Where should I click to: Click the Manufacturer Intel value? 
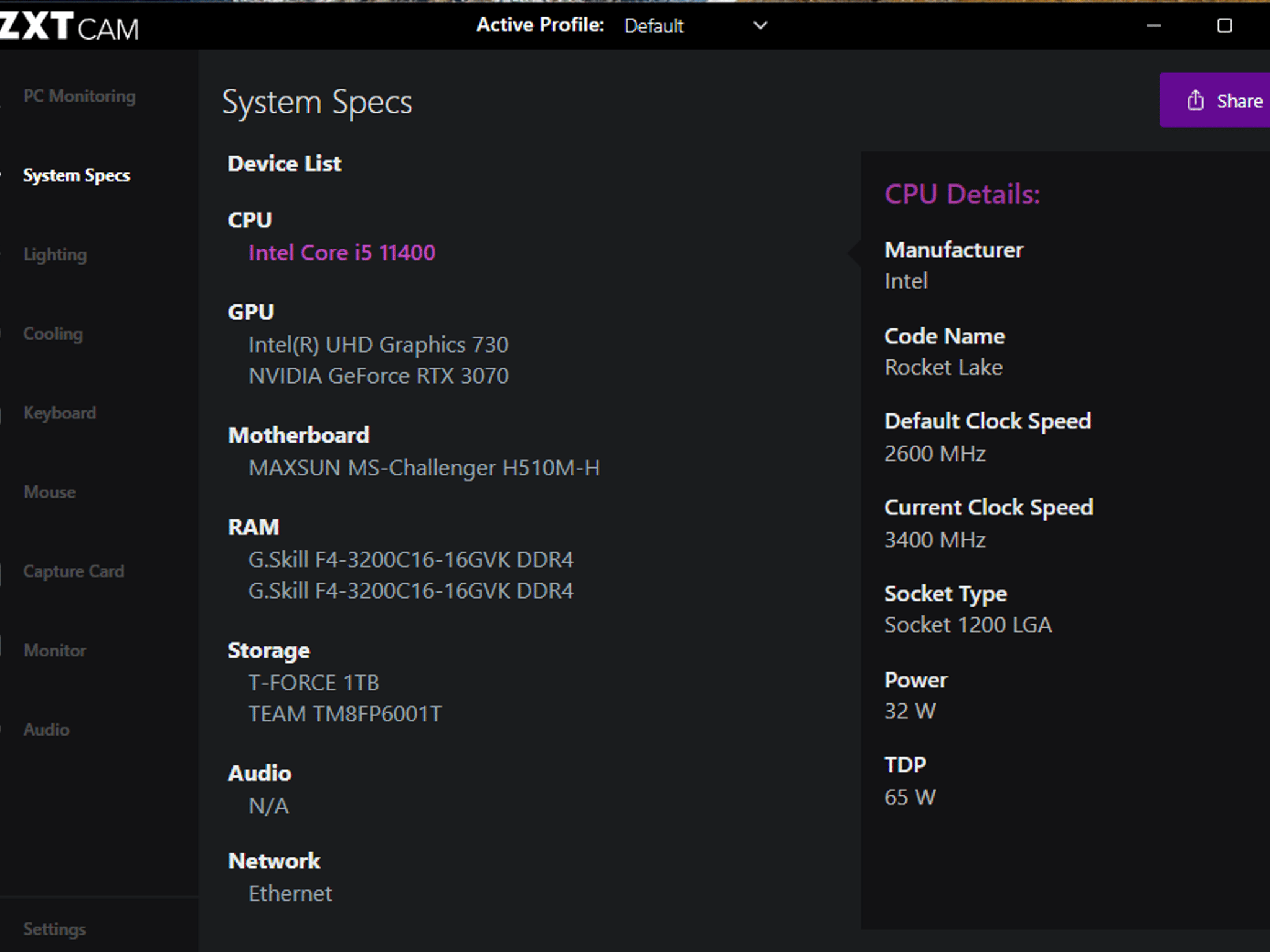tap(906, 281)
